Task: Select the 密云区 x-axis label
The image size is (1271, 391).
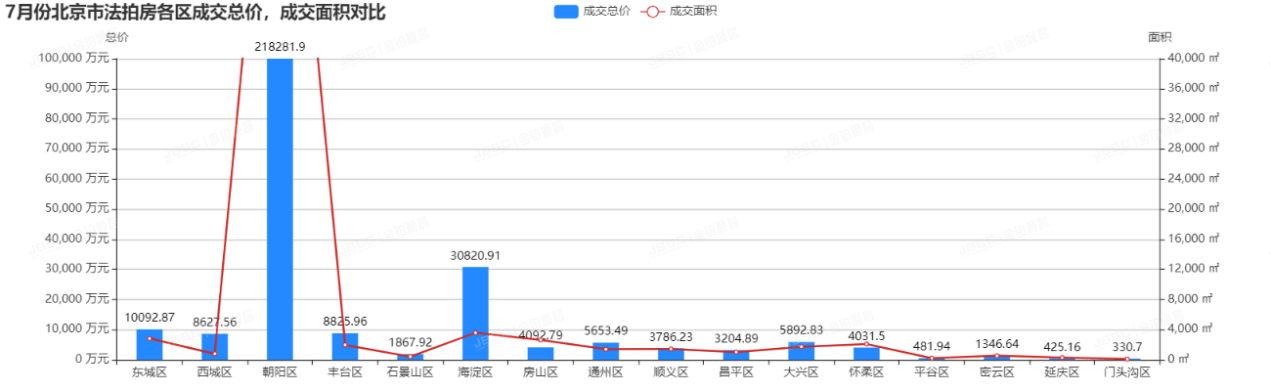Action: (x=997, y=372)
